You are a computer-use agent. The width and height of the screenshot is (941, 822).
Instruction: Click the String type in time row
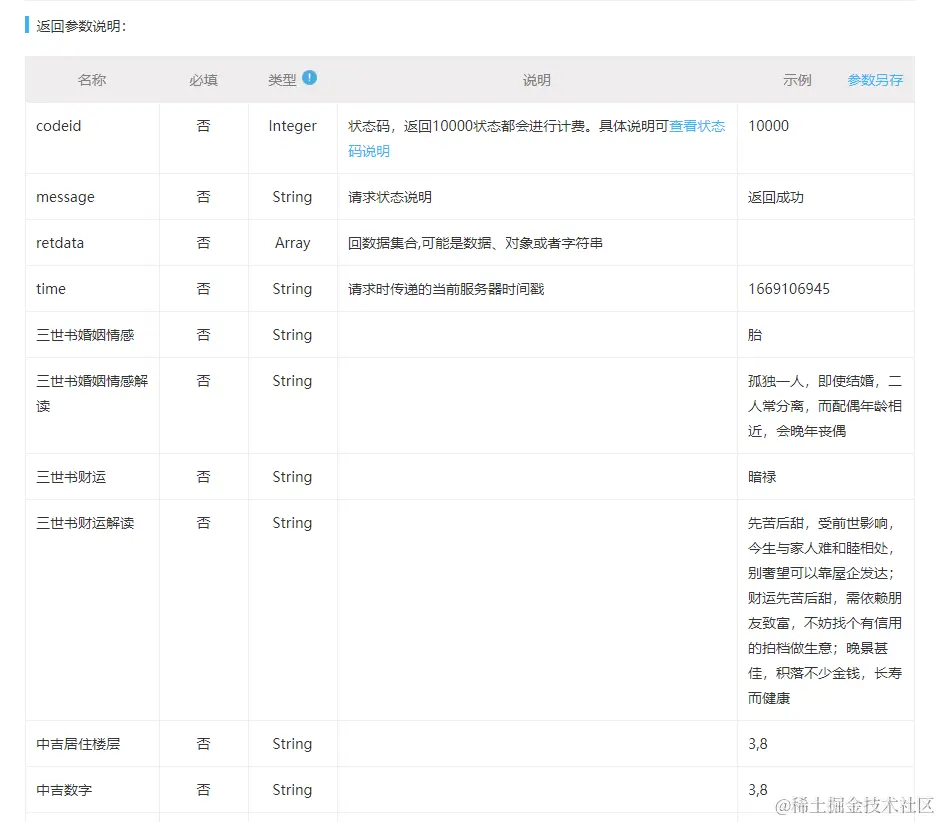(292, 289)
